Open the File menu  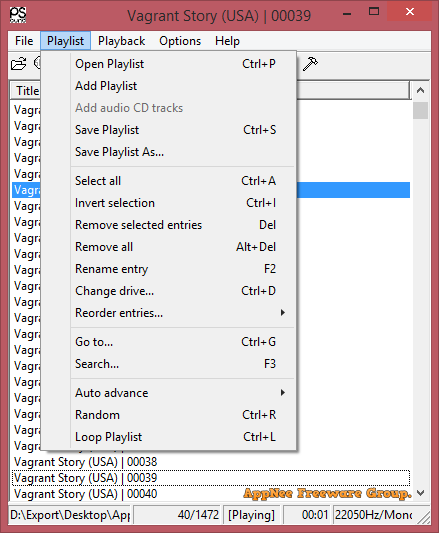(24, 41)
